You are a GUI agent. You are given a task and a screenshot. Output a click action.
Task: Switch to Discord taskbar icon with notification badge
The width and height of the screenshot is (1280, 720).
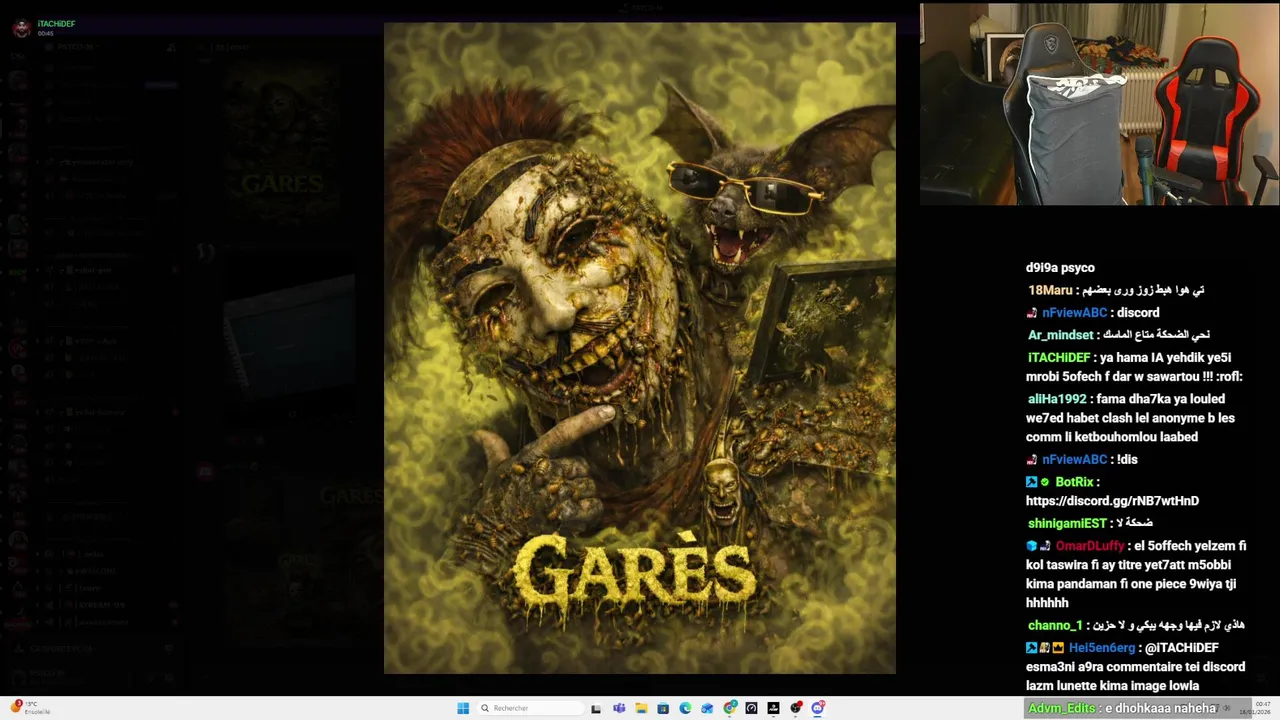coord(818,708)
